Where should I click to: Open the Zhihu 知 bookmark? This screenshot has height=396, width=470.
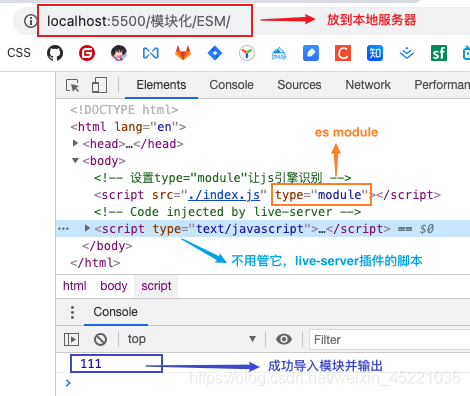pyautogui.click(x=375, y=53)
